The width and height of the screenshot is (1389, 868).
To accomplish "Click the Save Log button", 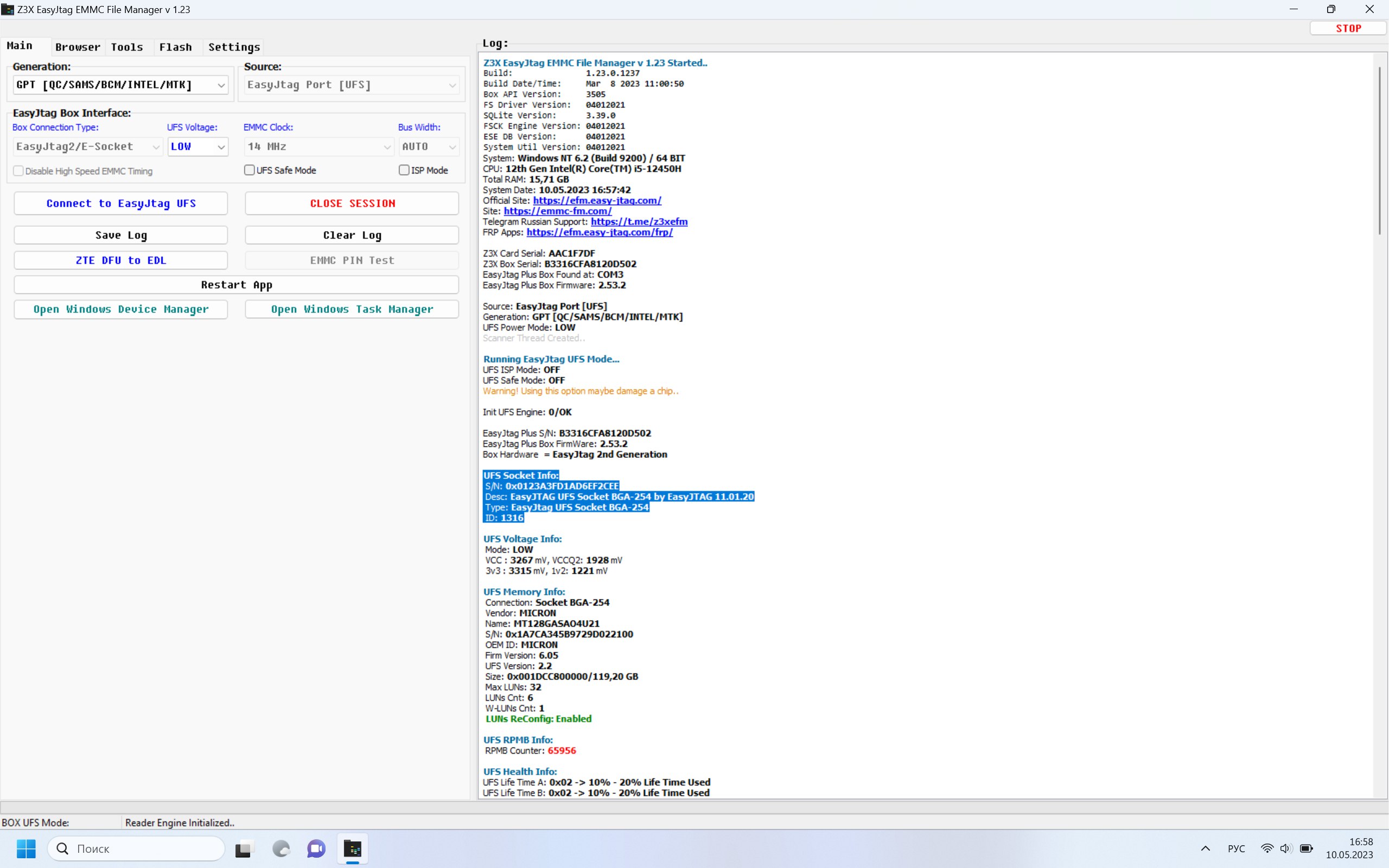I will 120,235.
